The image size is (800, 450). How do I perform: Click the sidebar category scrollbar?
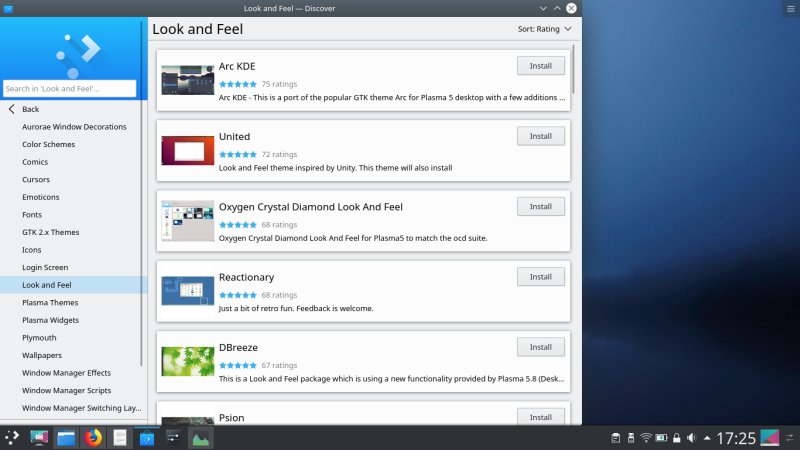click(141, 194)
